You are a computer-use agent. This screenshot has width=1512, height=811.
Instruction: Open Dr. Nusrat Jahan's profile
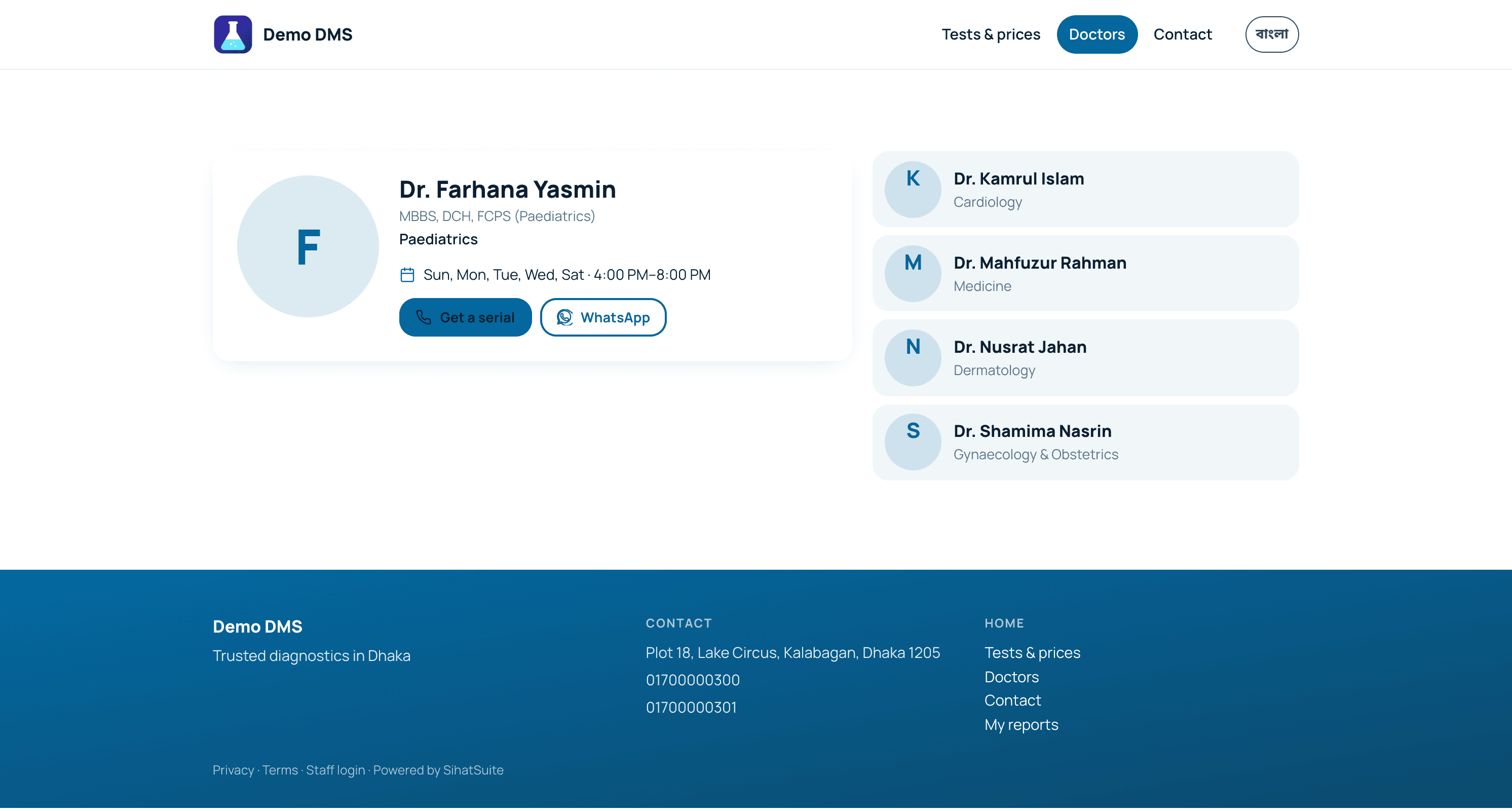point(1085,358)
